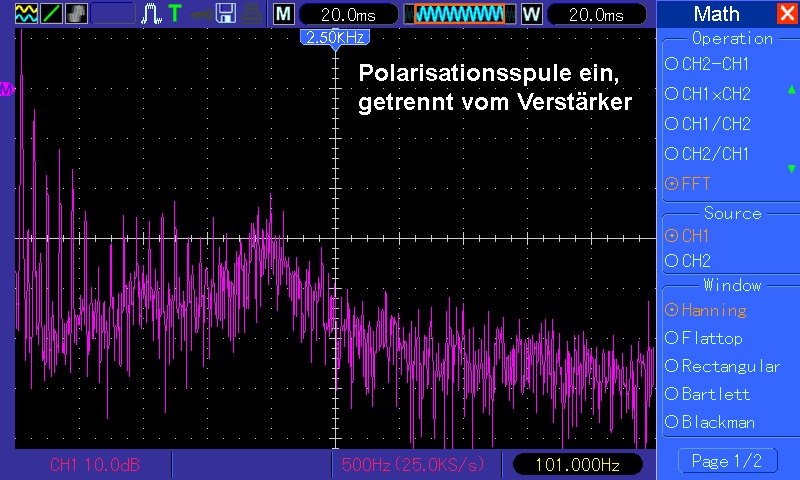This screenshot has height=480, width=800.
Task: Click the waveform memory position bar
Action: (459, 14)
